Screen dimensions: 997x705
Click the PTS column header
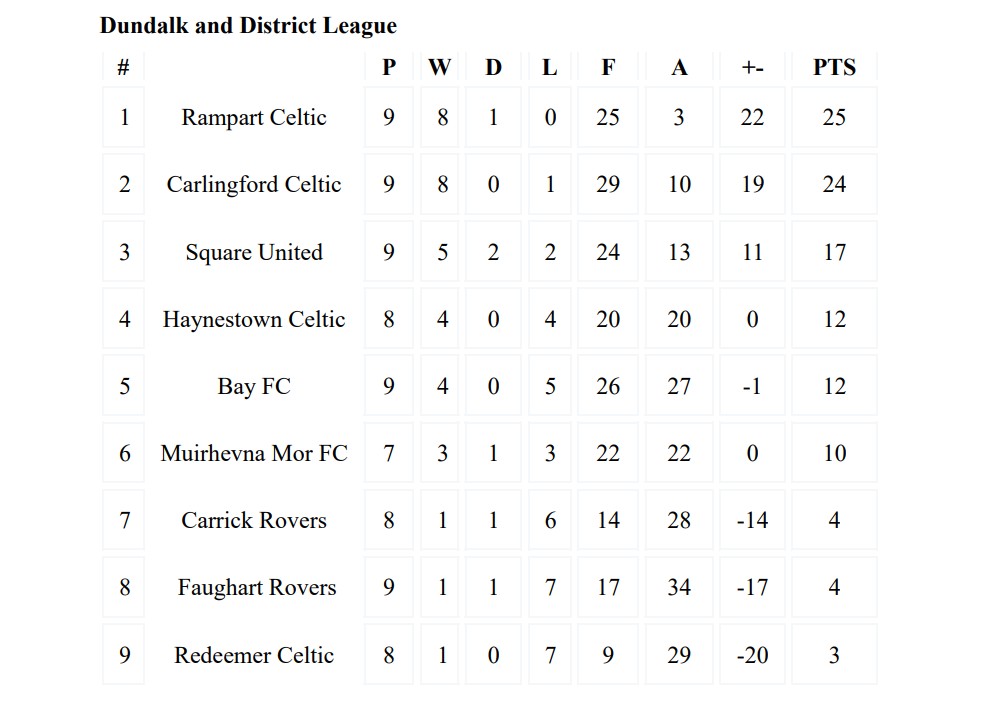coord(834,67)
